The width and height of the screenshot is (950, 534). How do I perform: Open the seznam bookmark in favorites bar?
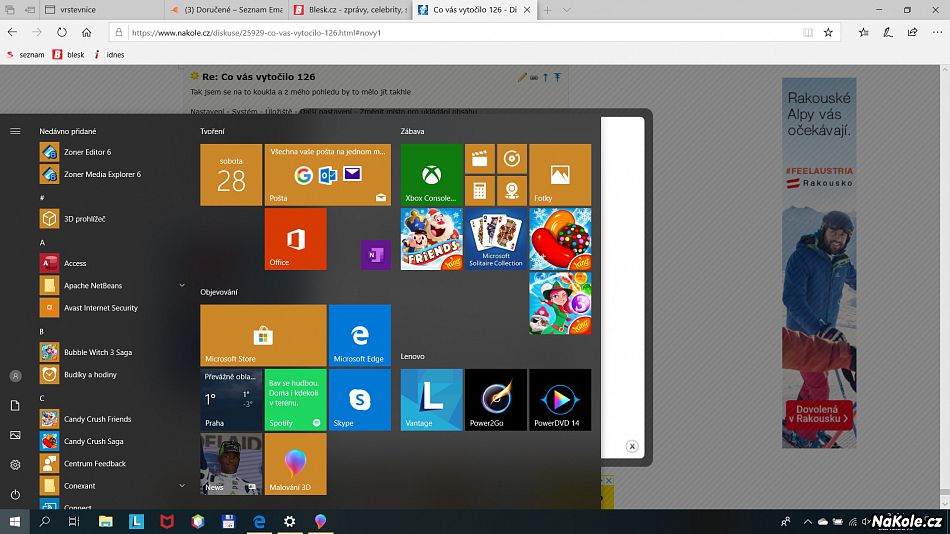click(25, 55)
